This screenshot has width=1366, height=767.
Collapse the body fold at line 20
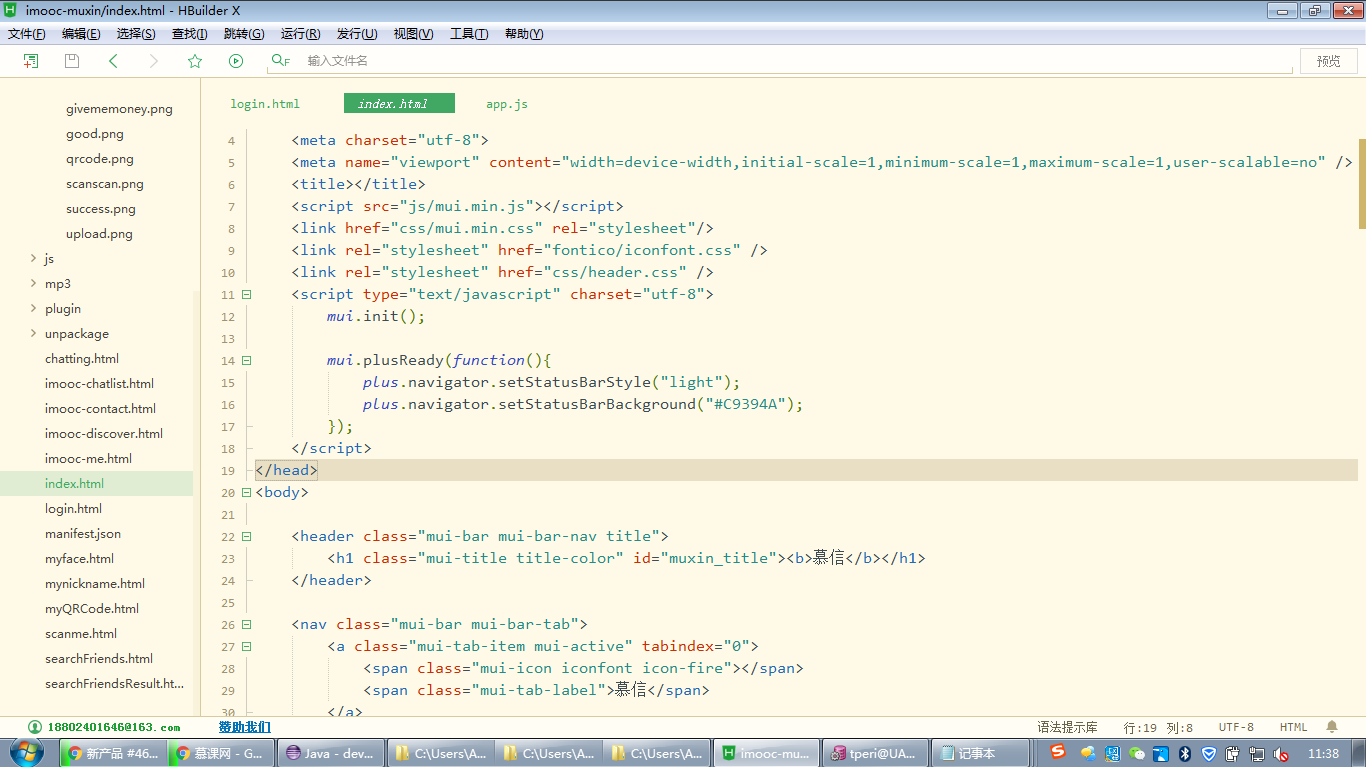(247, 492)
